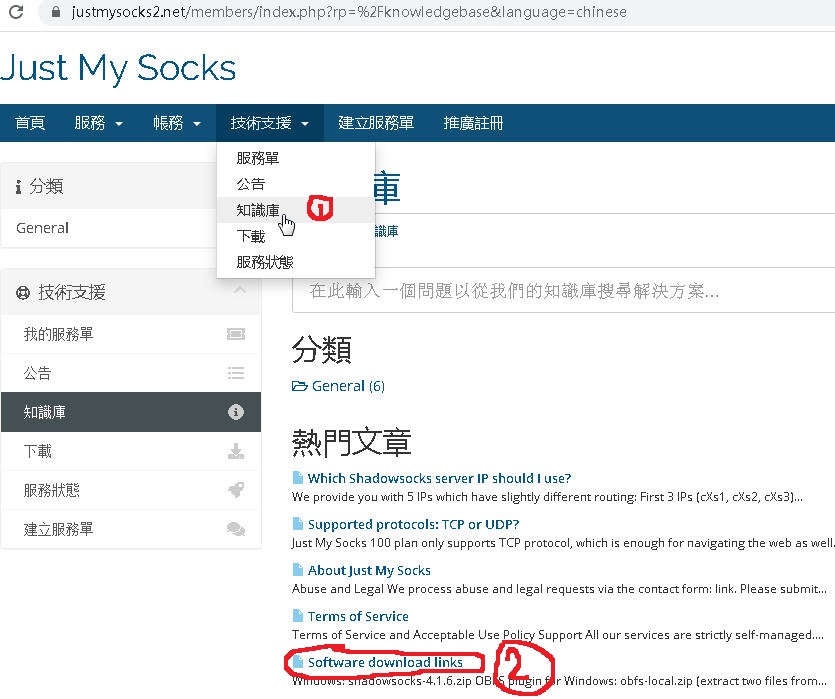The height and width of the screenshot is (699, 835).
Task: Open the About Just My Socks article
Action: coord(369,571)
